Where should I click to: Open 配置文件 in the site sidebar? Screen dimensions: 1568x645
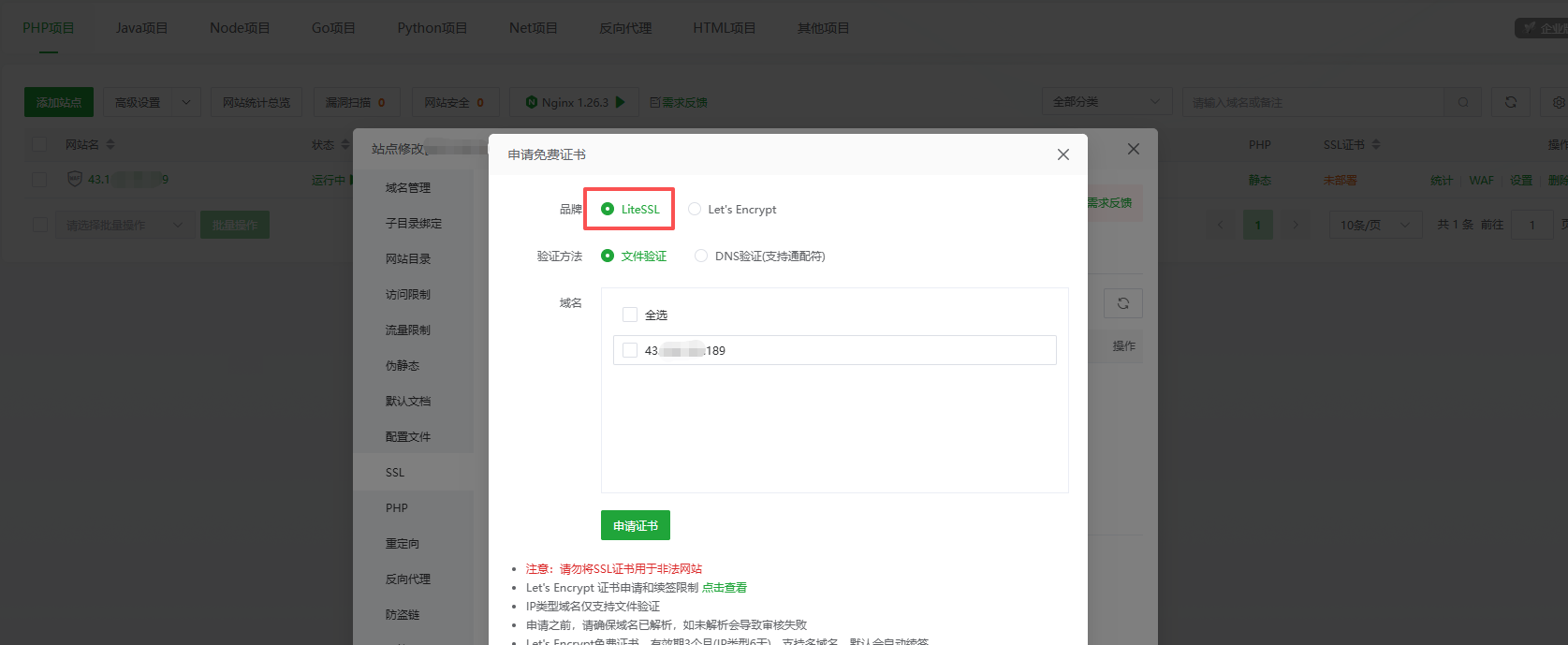point(408,437)
